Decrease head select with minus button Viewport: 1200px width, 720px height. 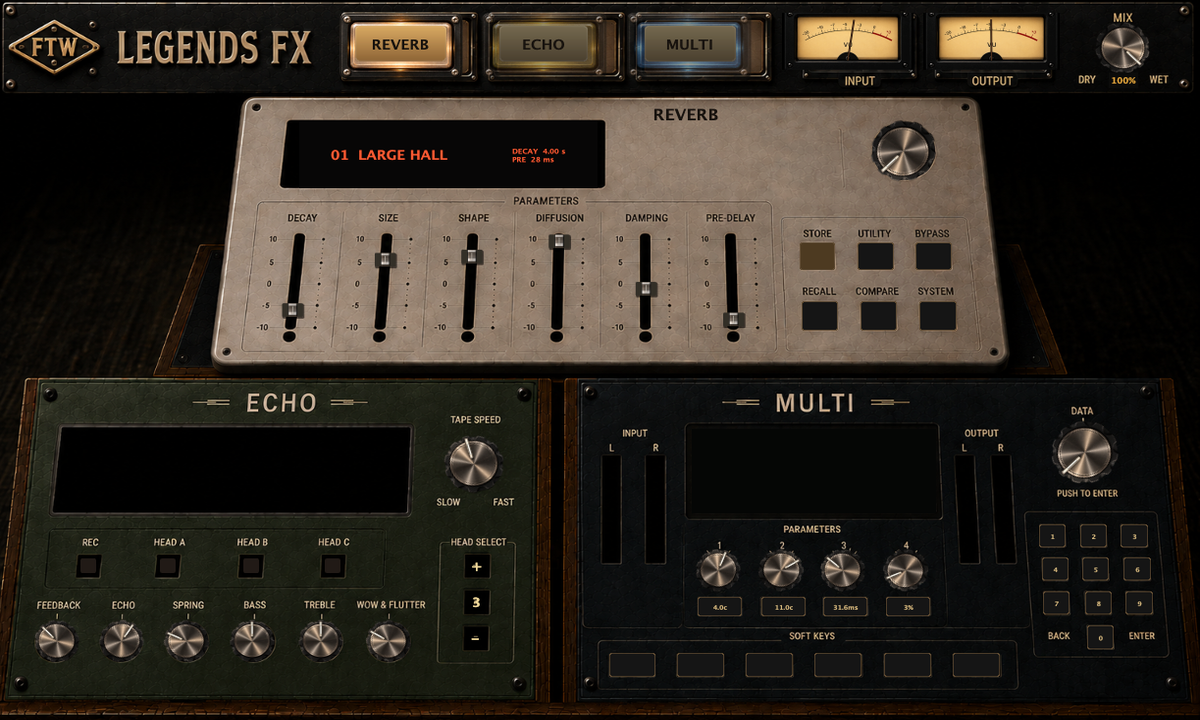pyautogui.click(x=476, y=638)
